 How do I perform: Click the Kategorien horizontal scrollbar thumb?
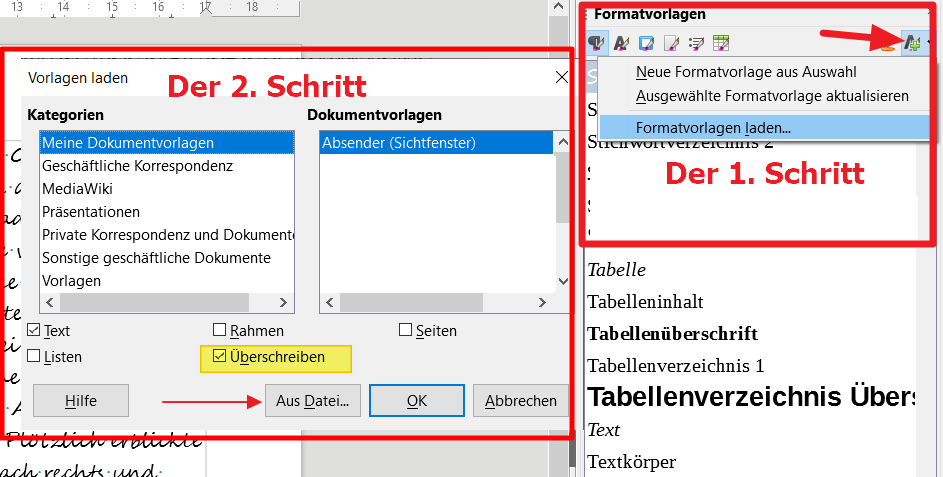coord(154,302)
